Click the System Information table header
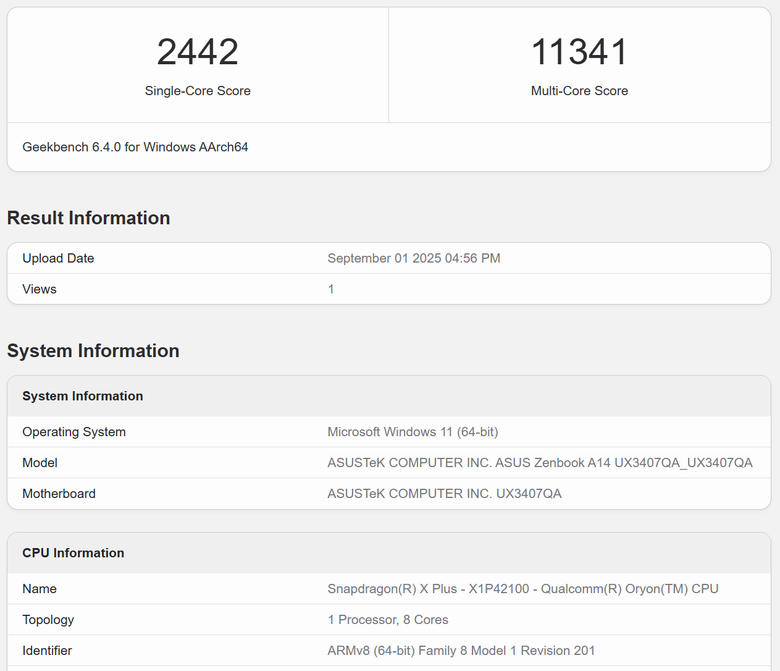The height and width of the screenshot is (671, 780). [83, 396]
